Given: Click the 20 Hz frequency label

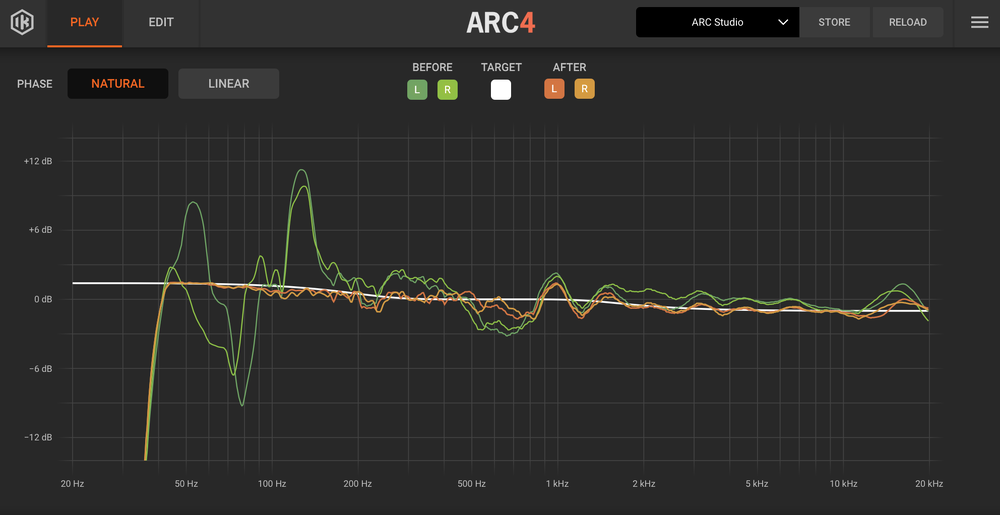Looking at the screenshot, I should point(72,484).
